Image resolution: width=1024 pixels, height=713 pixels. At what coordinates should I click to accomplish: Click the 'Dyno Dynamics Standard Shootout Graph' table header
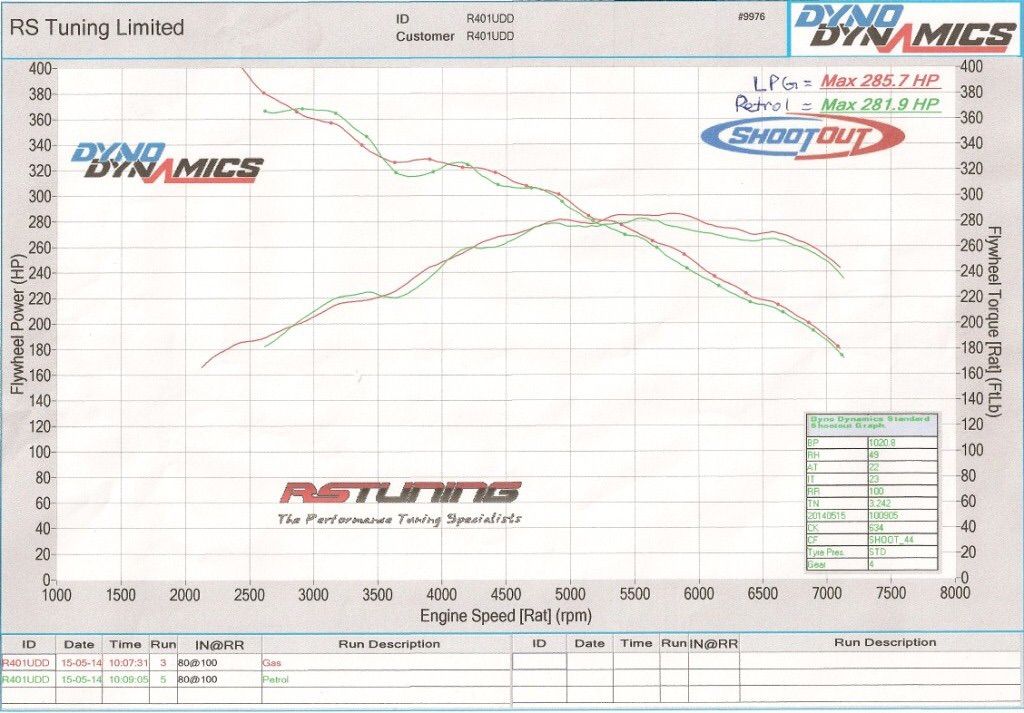(872, 425)
